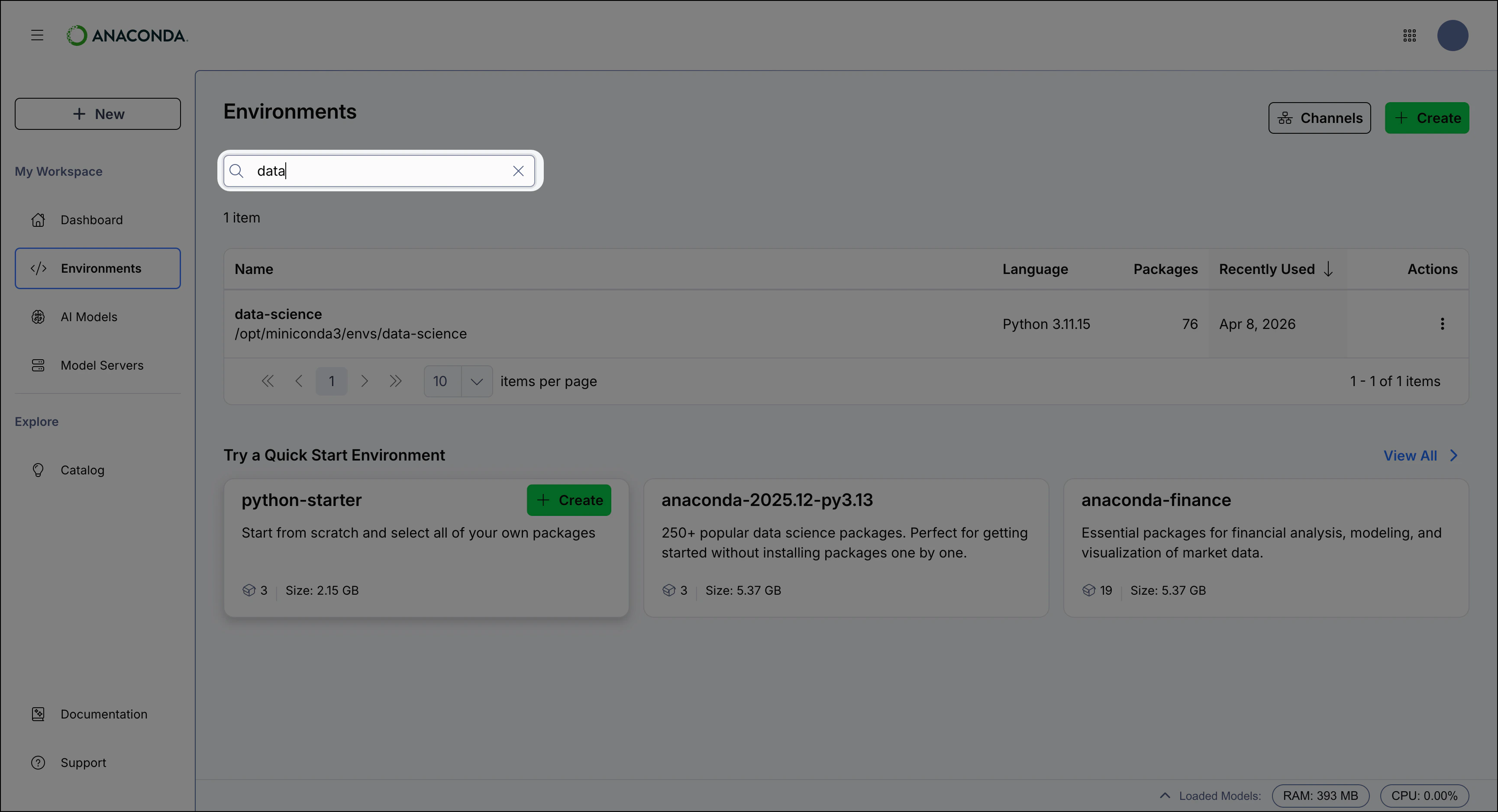Click the Anaconda logo
The width and height of the screenshot is (1498, 812).
[126, 35]
